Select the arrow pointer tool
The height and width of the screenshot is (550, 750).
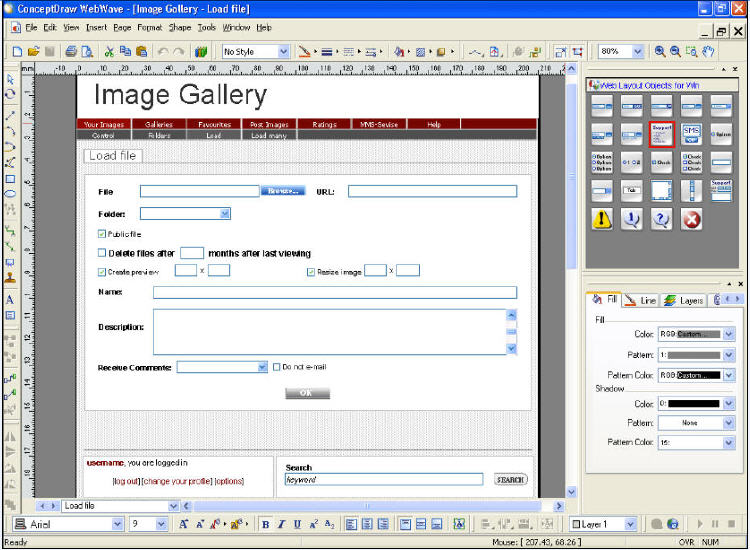tap(10, 79)
